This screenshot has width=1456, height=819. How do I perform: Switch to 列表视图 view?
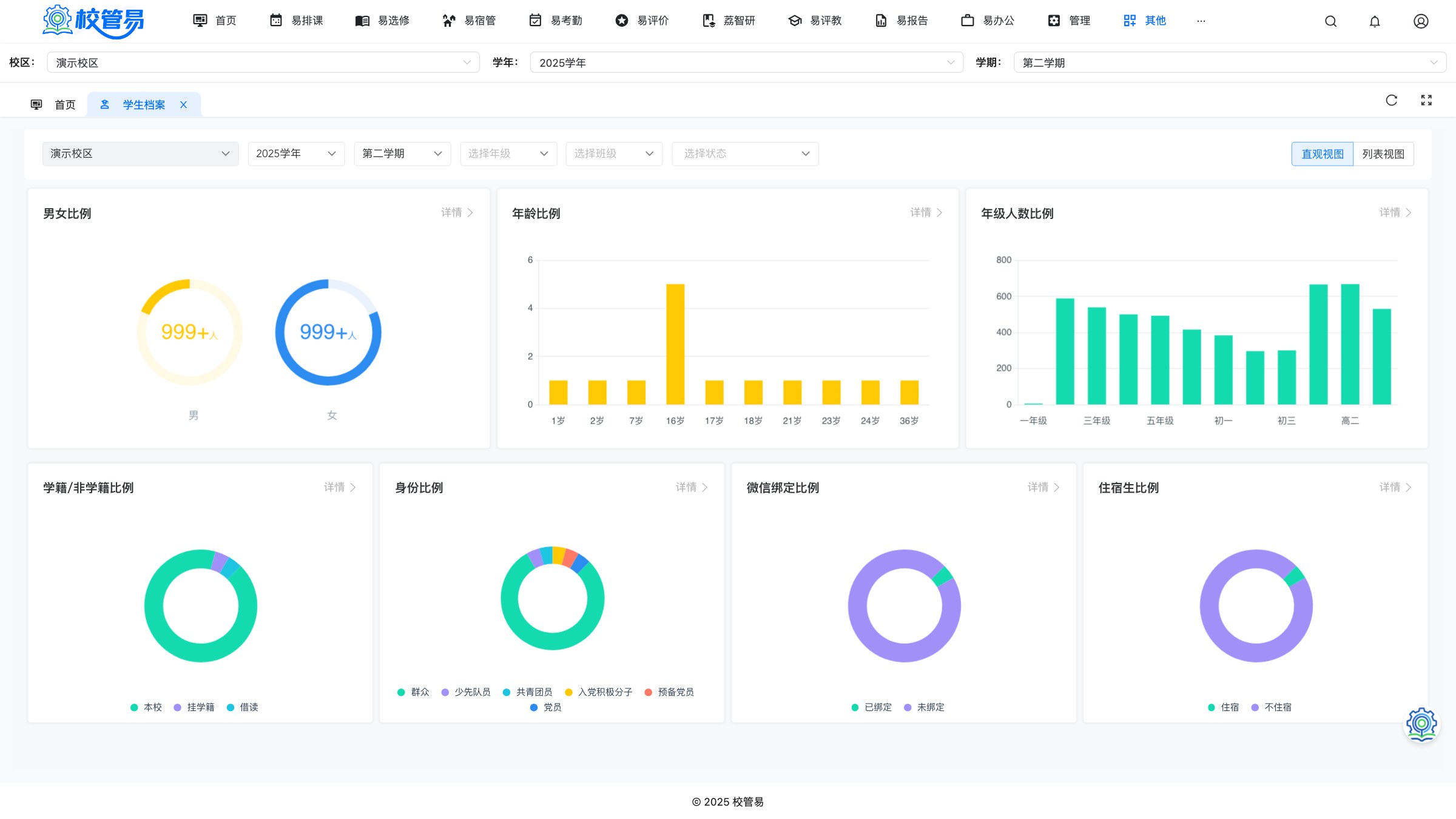[1383, 154]
